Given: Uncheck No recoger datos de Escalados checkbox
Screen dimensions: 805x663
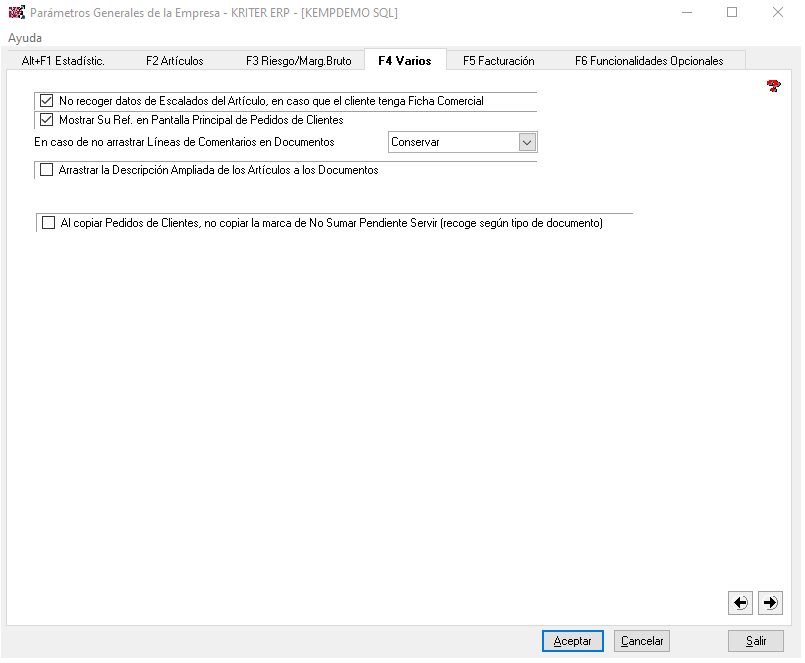Looking at the screenshot, I should [46, 101].
